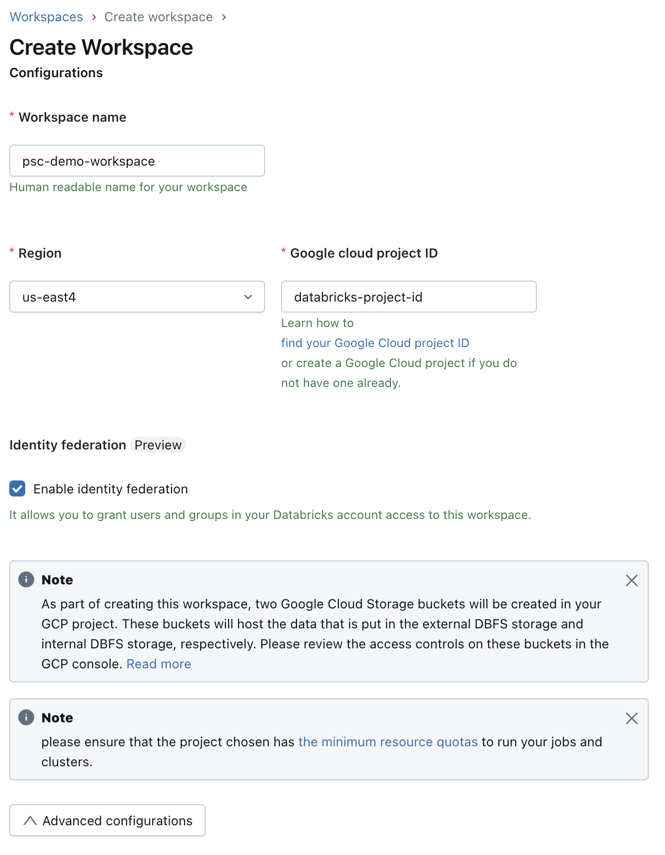Open the Read more link
This screenshot has width=665, height=855.
coord(158,664)
